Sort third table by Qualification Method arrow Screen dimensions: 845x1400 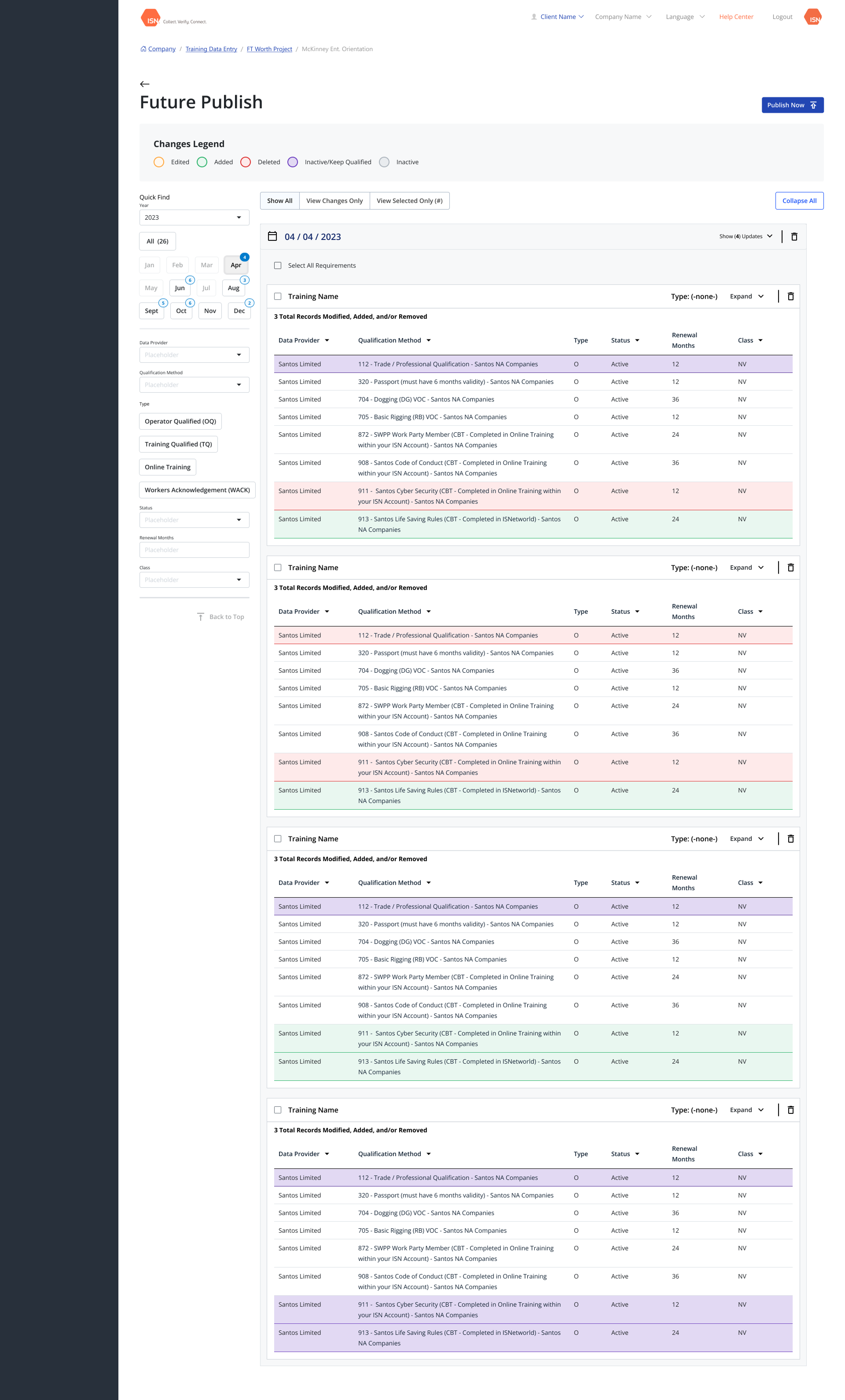click(x=429, y=882)
